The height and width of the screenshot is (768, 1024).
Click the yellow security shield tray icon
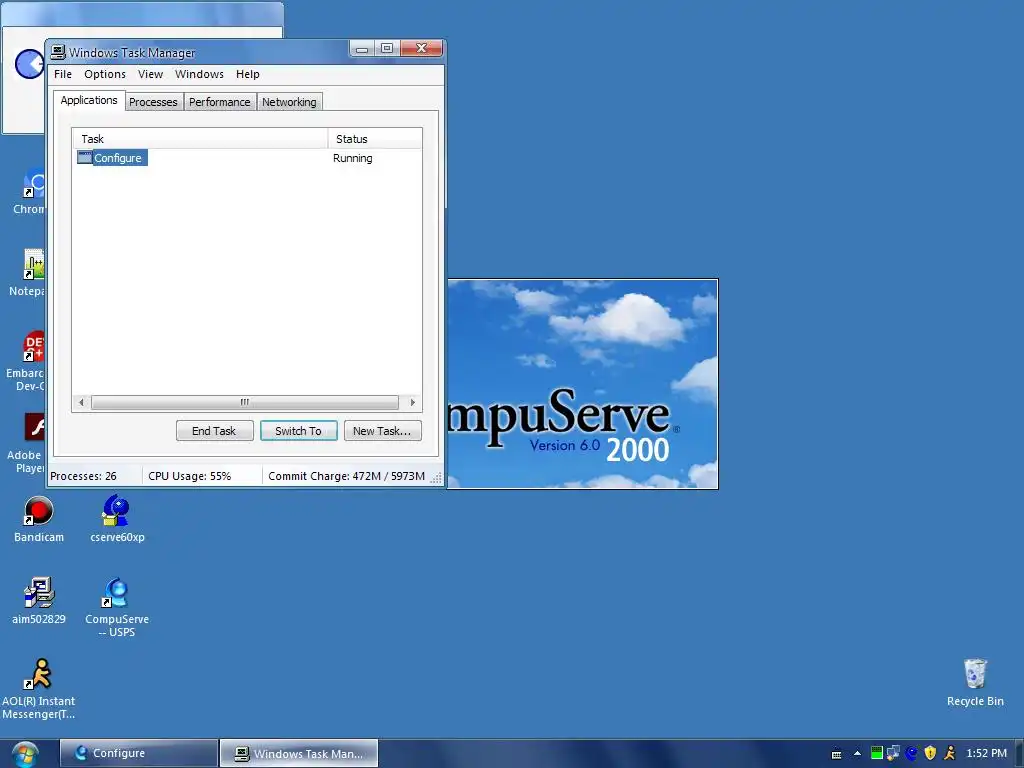pos(931,753)
